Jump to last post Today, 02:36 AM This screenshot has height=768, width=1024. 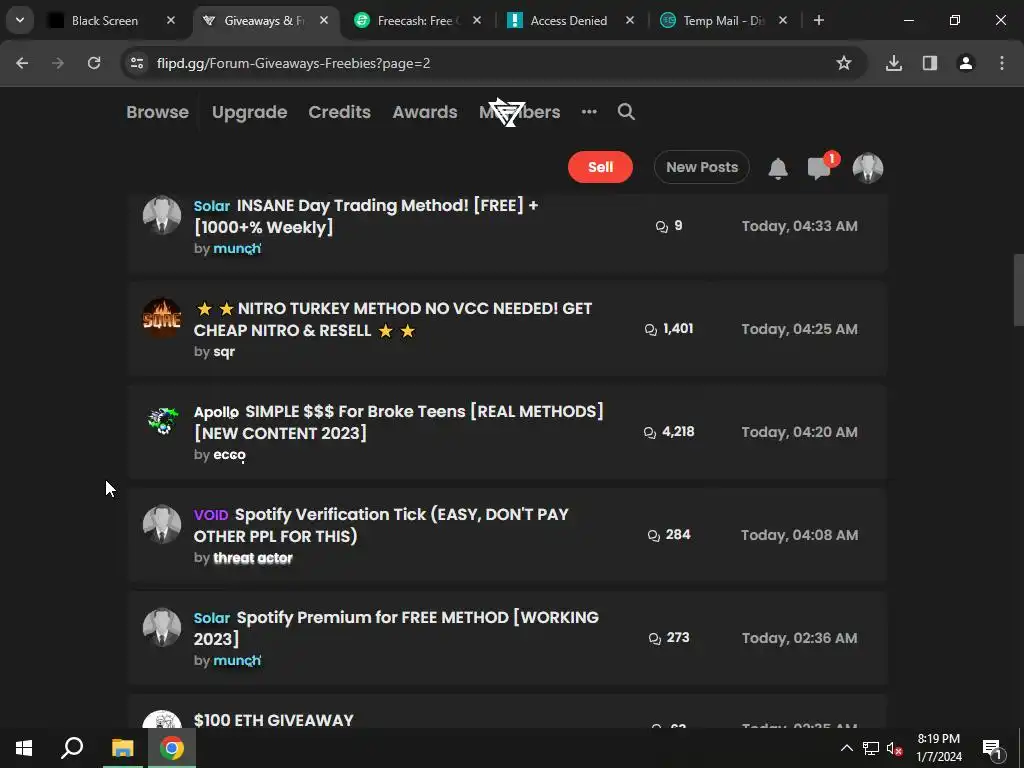tap(799, 638)
